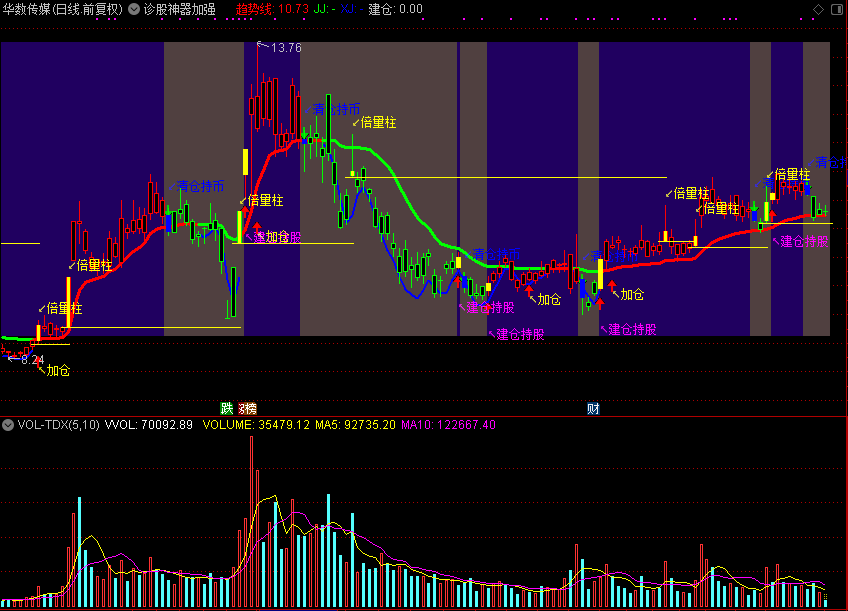The image size is (848, 611).
Task: Select the 诊股神器加强 indicator name
Action: point(180,9)
